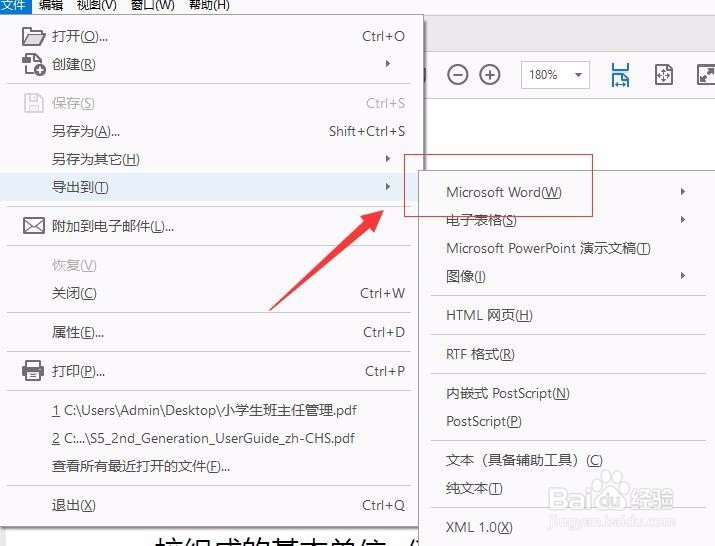Click the printer icon
The width and height of the screenshot is (715, 546).
pos(33,370)
